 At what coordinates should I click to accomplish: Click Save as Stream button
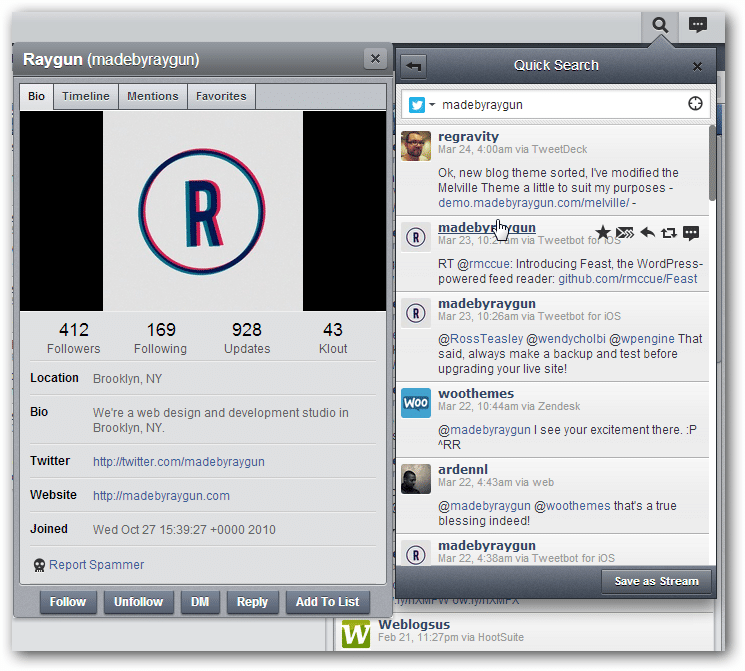[x=656, y=581]
